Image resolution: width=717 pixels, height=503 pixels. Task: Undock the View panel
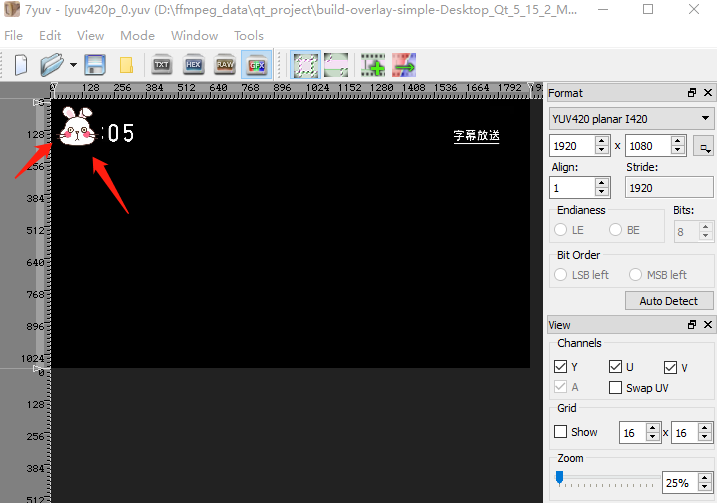(692, 325)
